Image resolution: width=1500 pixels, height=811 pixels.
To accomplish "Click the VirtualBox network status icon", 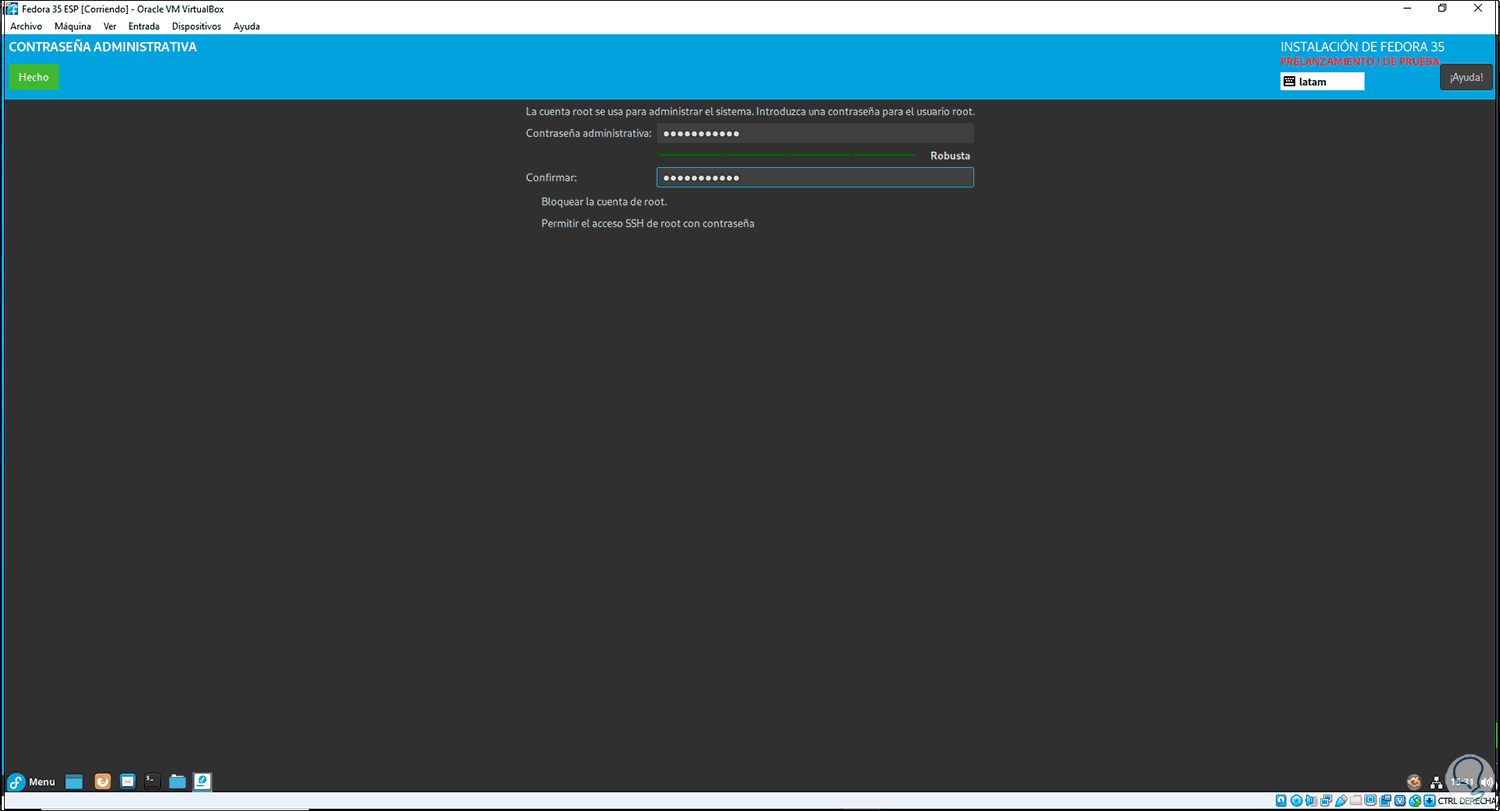I will 1327,801.
